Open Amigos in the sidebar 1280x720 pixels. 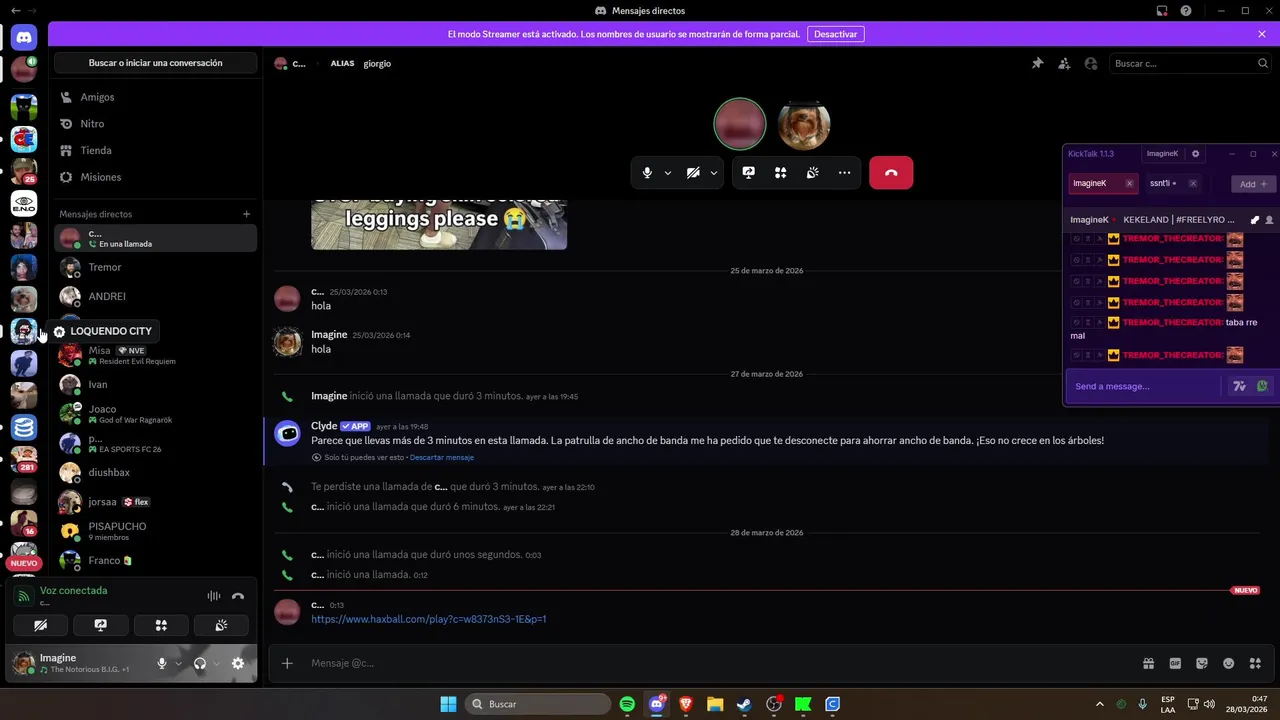(156, 97)
